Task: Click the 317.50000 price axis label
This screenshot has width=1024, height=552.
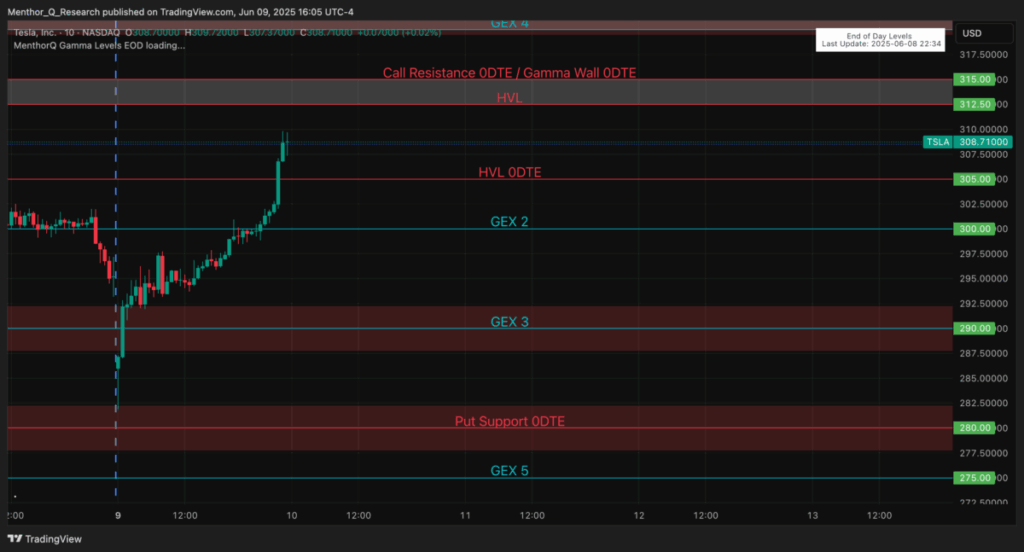Action: (983, 55)
